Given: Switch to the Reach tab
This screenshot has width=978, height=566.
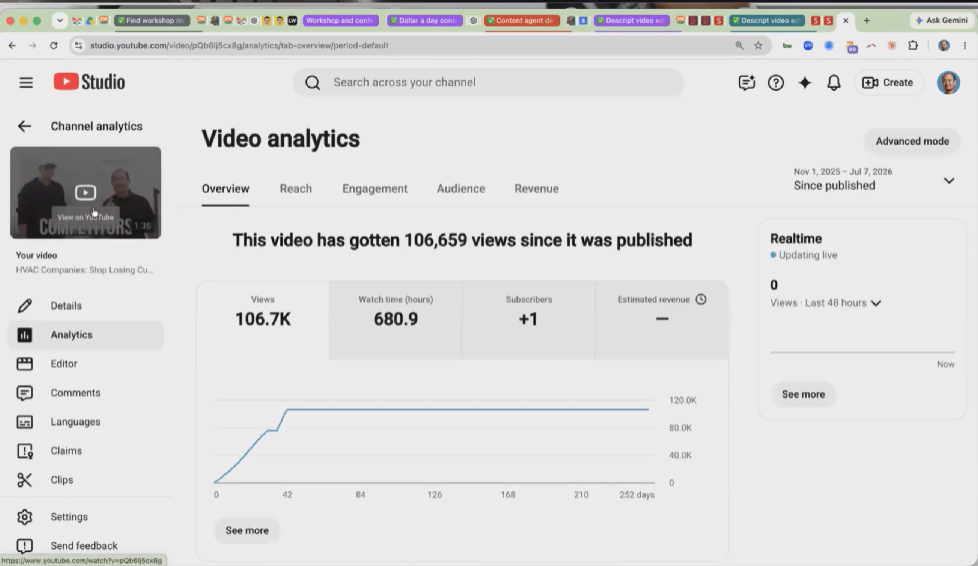Looking at the screenshot, I should click(296, 188).
